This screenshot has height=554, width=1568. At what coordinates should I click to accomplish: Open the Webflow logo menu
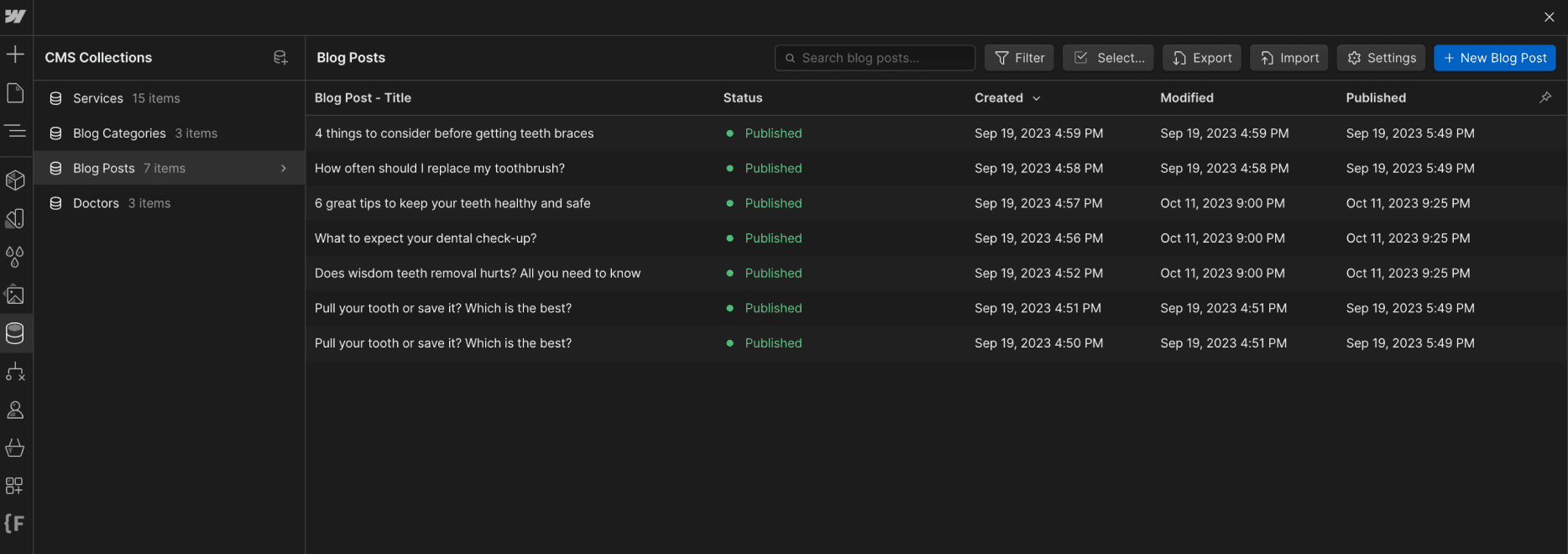[15, 17]
